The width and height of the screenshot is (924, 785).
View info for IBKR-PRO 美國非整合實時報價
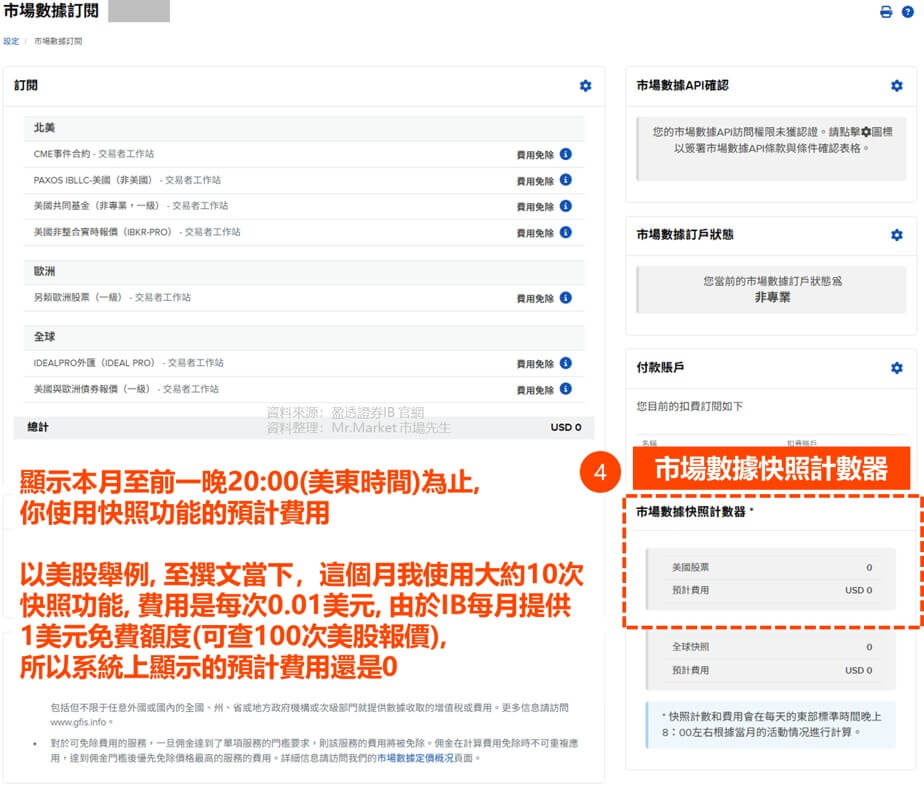[566, 231]
